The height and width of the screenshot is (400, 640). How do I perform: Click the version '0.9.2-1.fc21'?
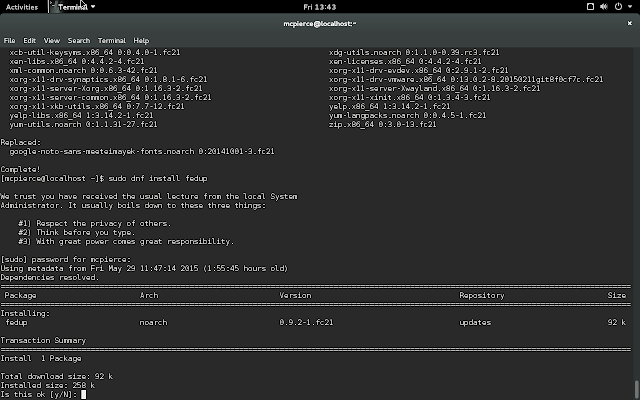click(306, 322)
